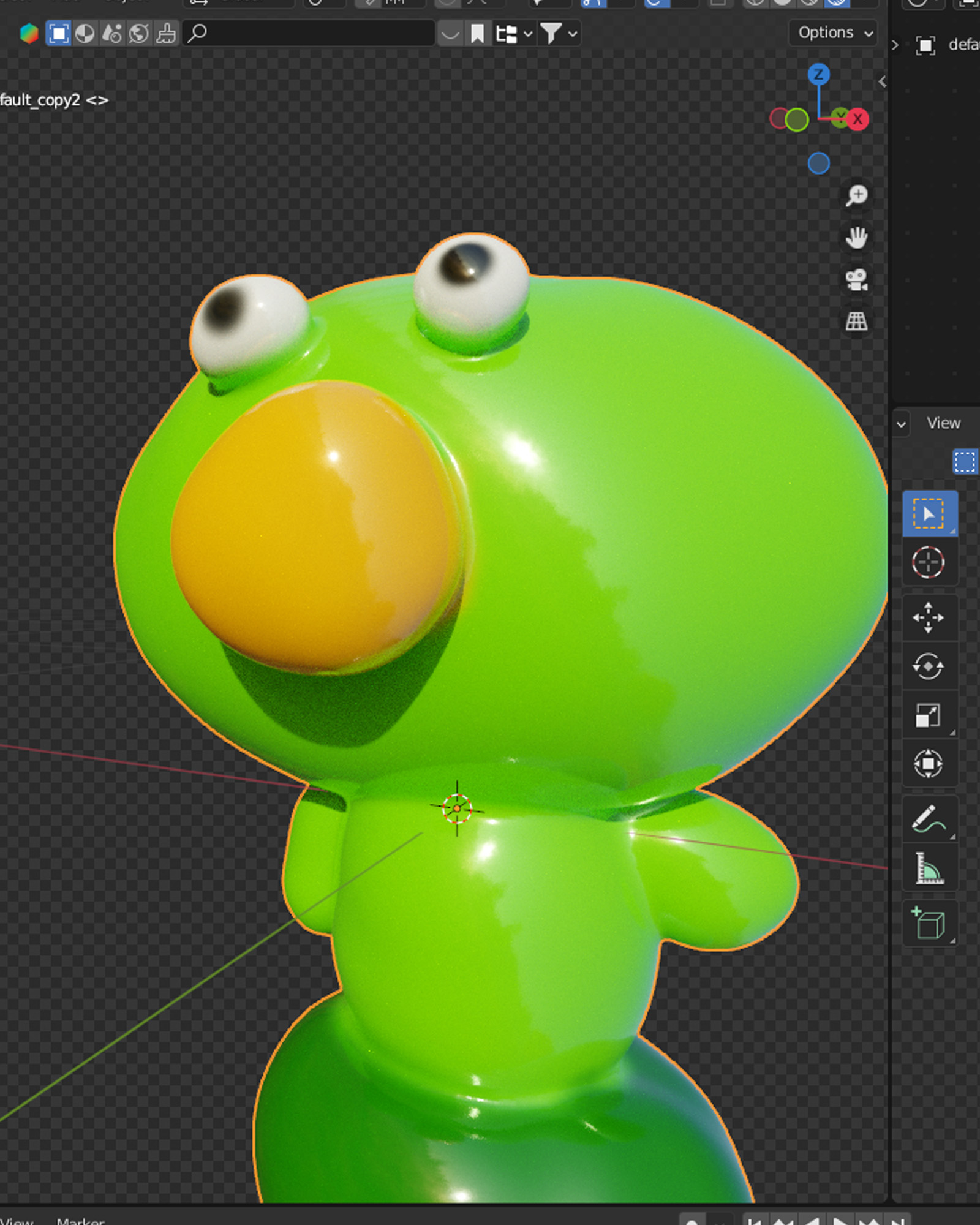The height and width of the screenshot is (1225, 980).
Task: Open the funnel filter dropdown
Action: coord(559,34)
